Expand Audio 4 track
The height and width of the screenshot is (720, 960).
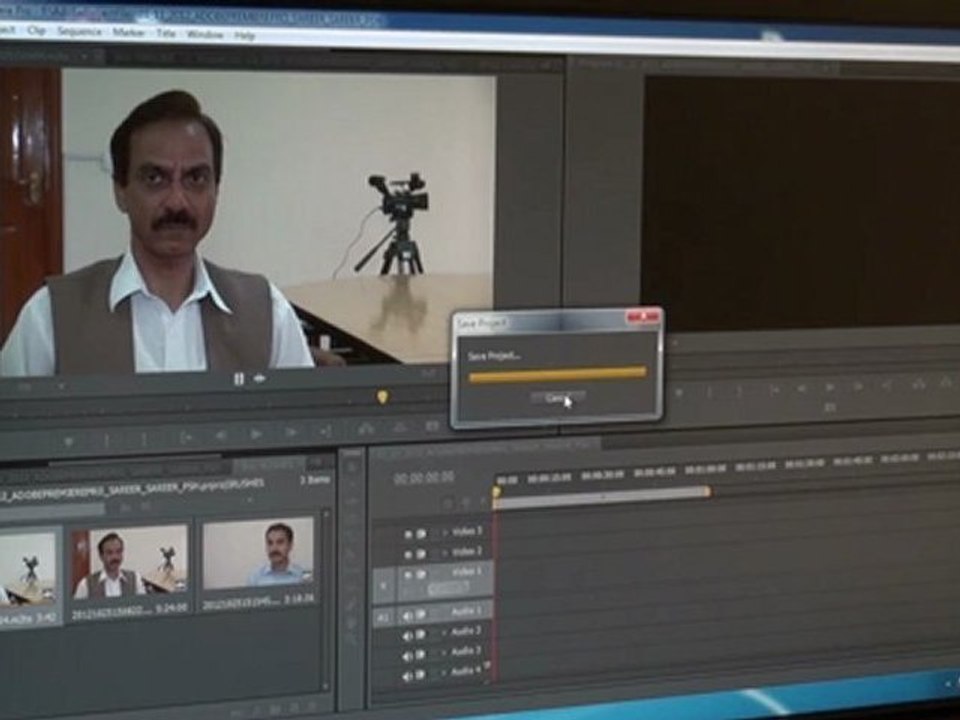tap(445, 673)
